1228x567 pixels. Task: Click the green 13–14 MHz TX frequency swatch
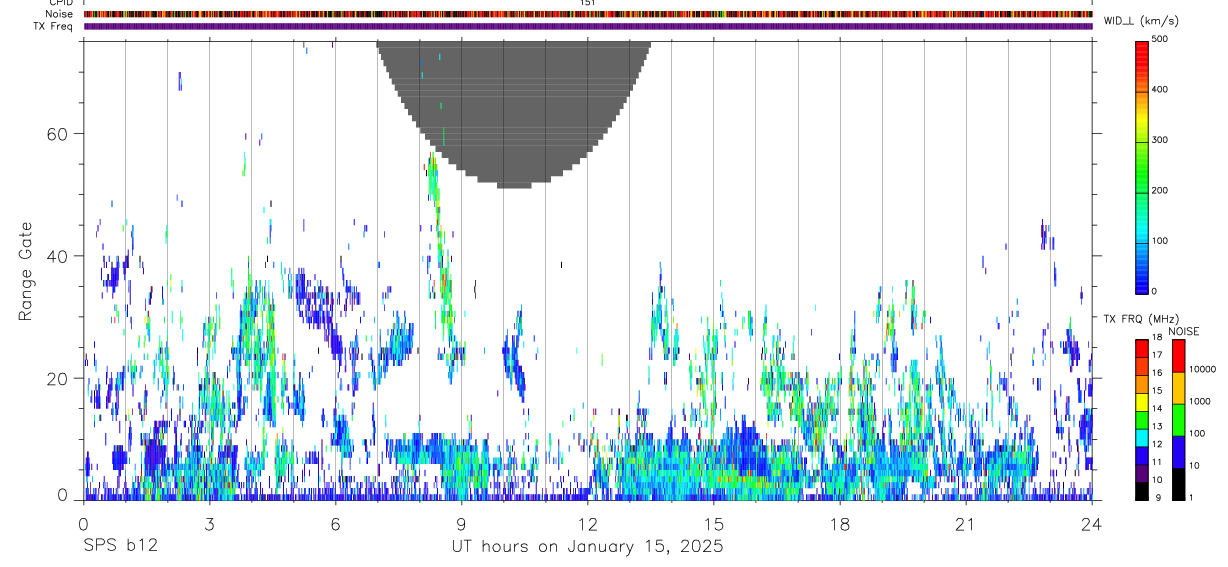(1141, 420)
